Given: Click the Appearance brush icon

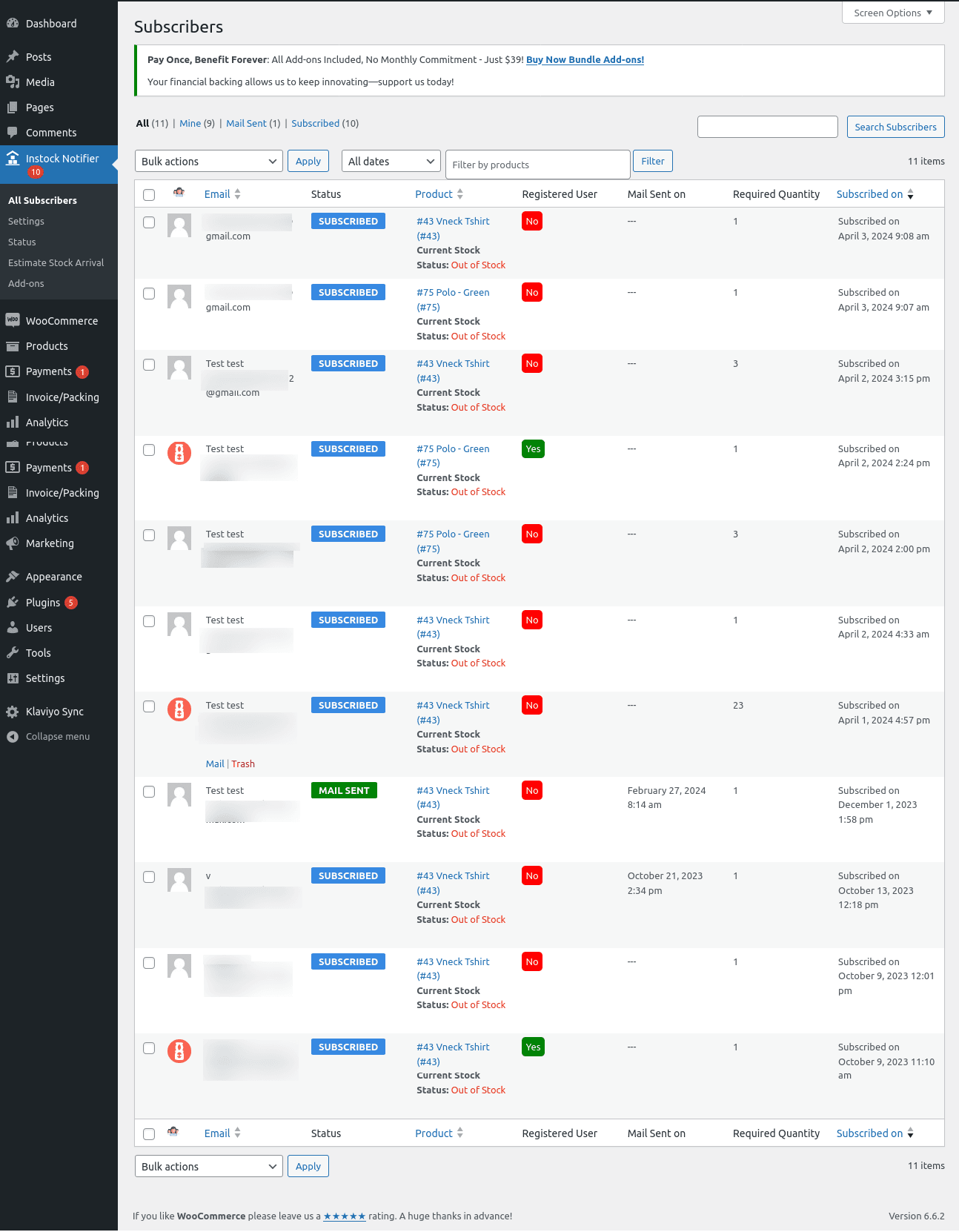Looking at the screenshot, I should 13,576.
